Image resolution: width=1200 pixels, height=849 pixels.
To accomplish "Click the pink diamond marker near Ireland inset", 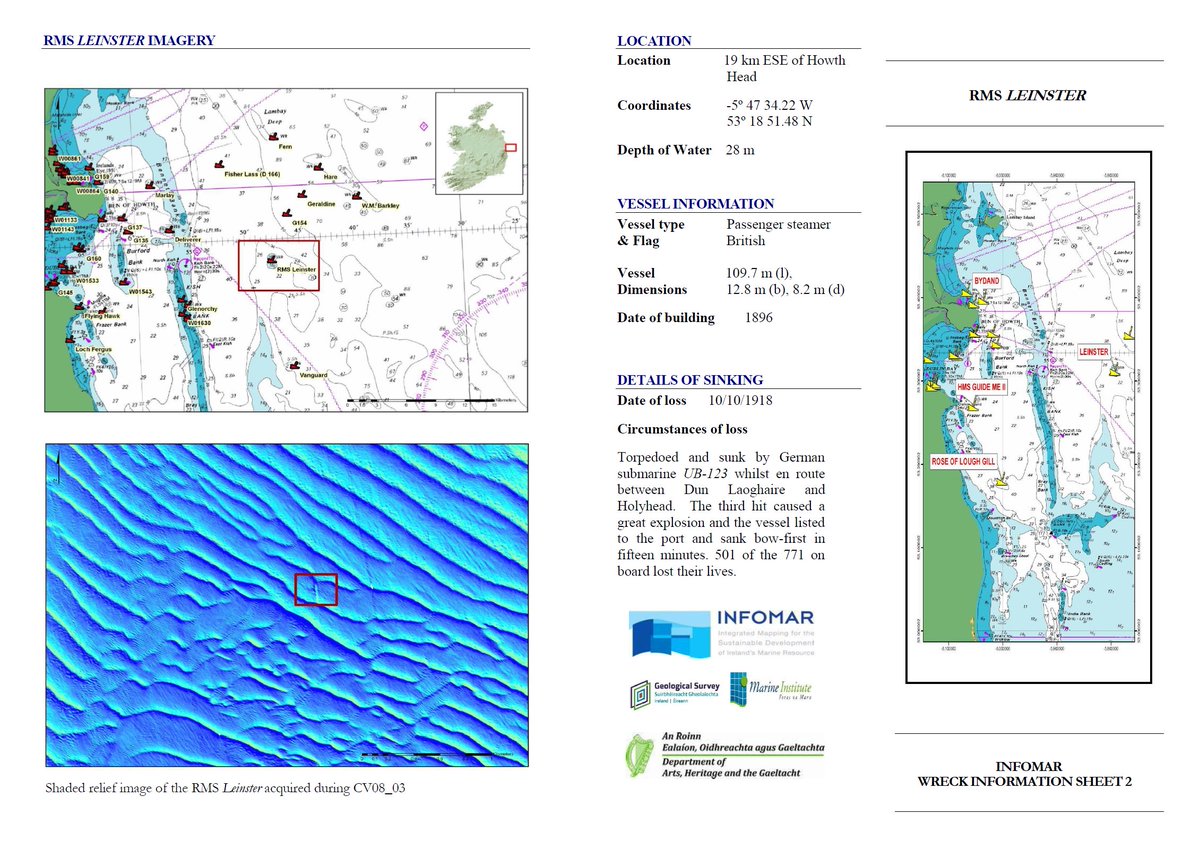I will (423, 126).
